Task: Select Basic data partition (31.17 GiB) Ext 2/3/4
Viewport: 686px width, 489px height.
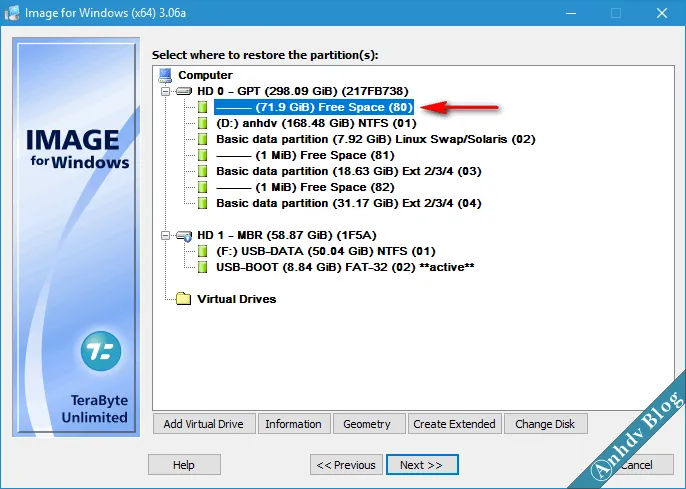Action: [349, 203]
